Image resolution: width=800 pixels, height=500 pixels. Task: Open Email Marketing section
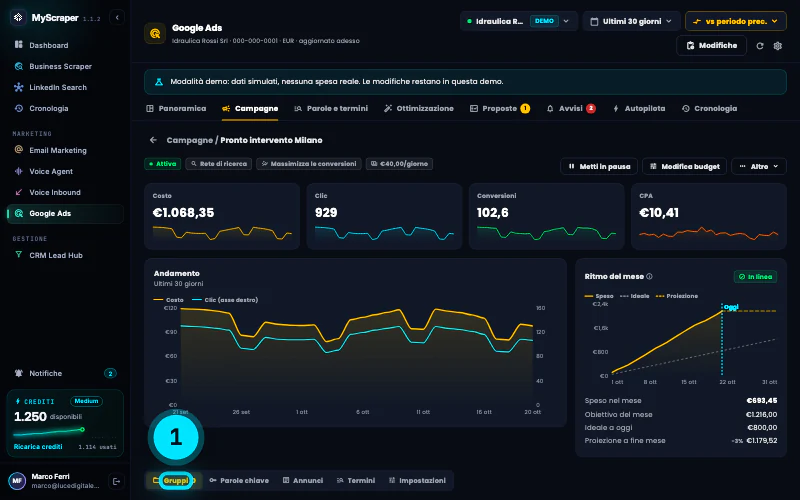pos(65,150)
